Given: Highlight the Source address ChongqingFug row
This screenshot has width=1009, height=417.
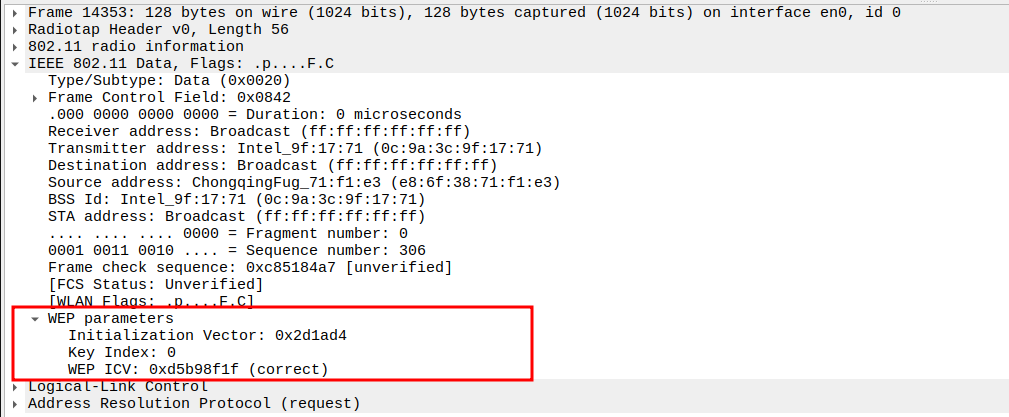Looking at the screenshot, I should tap(303, 183).
